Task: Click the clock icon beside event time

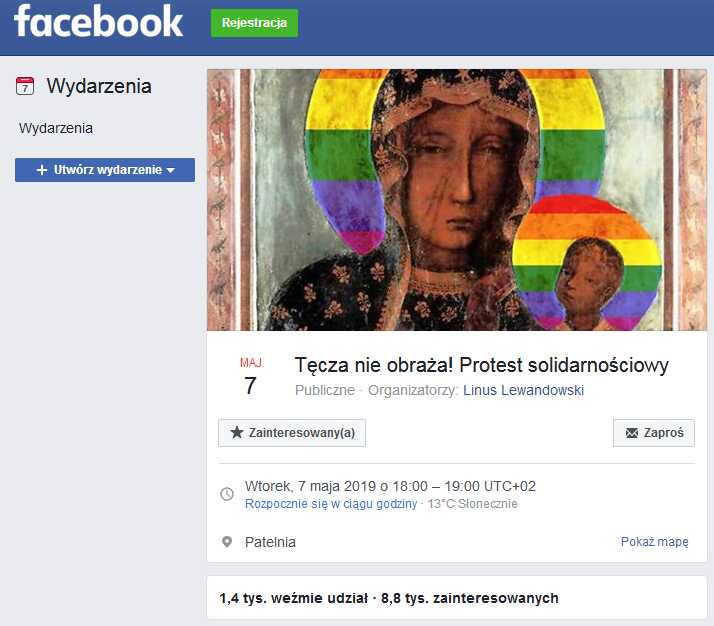Action: [227, 494]
